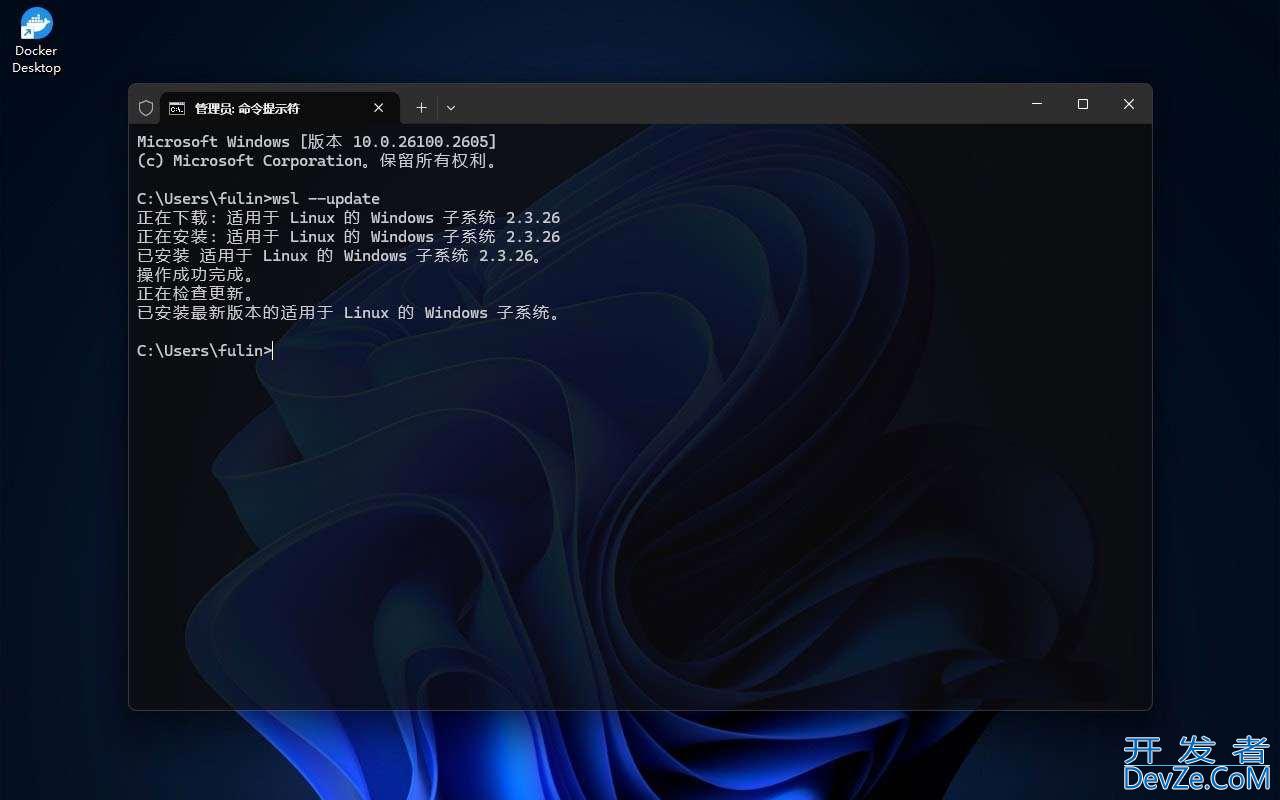This screenshot has width=1280, height=800.
Task: Open a new tab with the plus button
Action: point(422,108)
